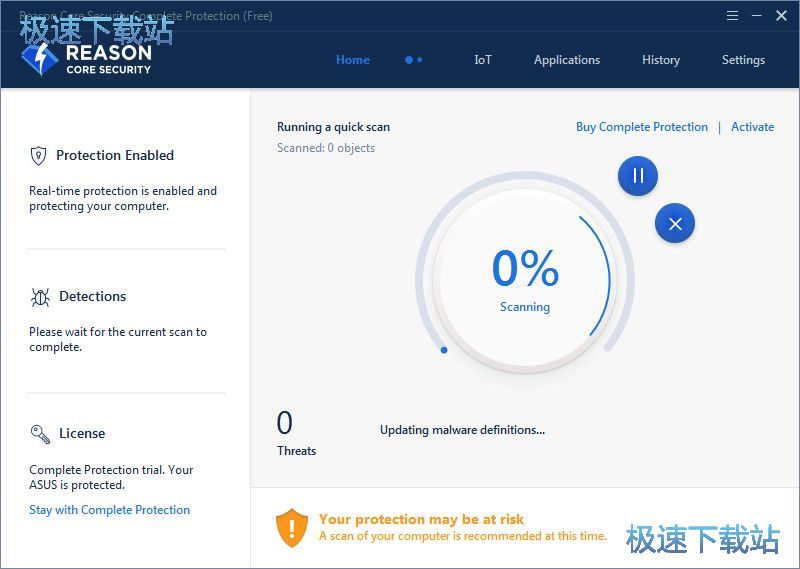
Task: Click the orange warning shield icon
Action: click(x=292, y=528)
